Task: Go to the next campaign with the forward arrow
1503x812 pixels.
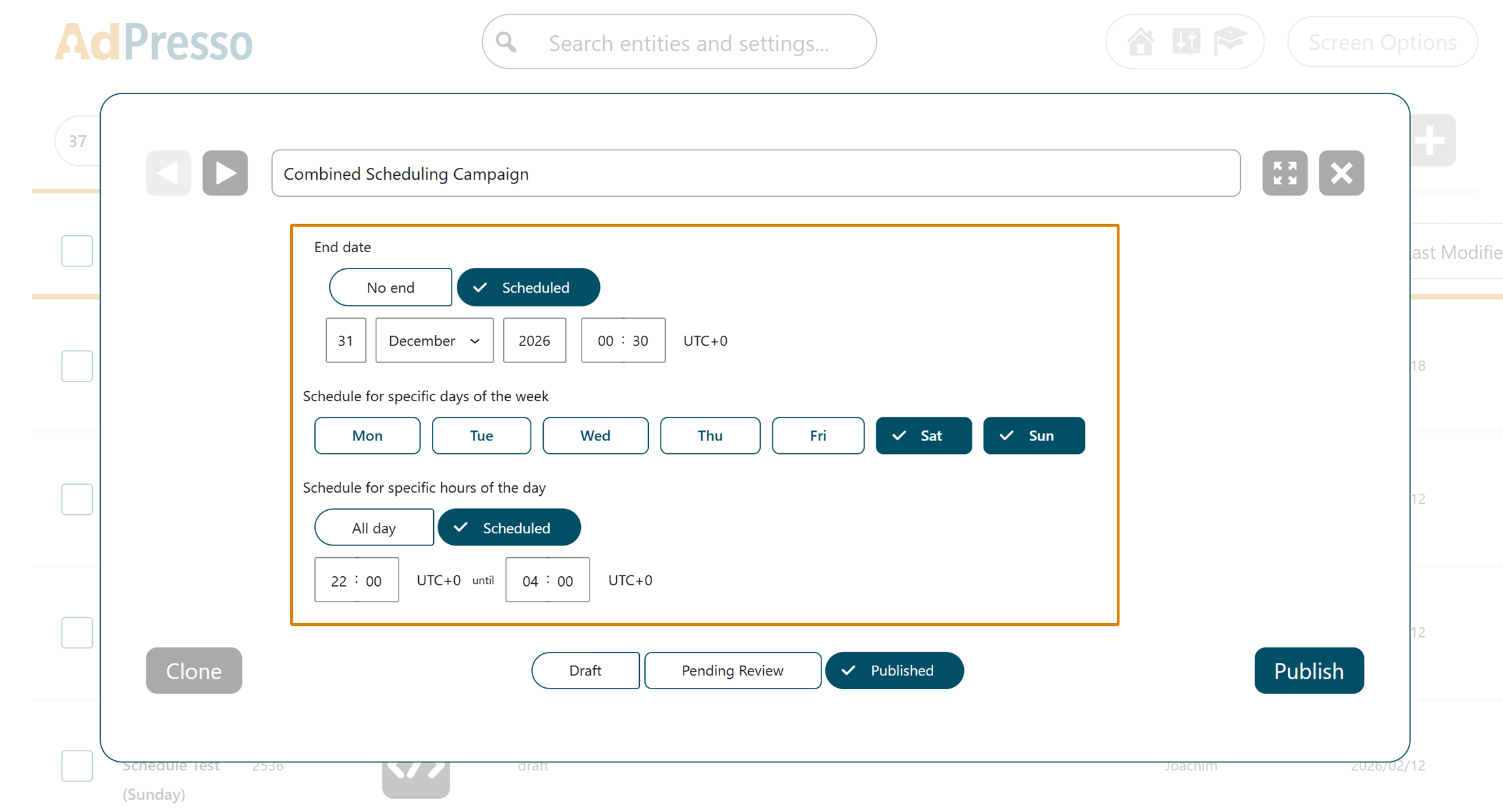Action: 225,172
